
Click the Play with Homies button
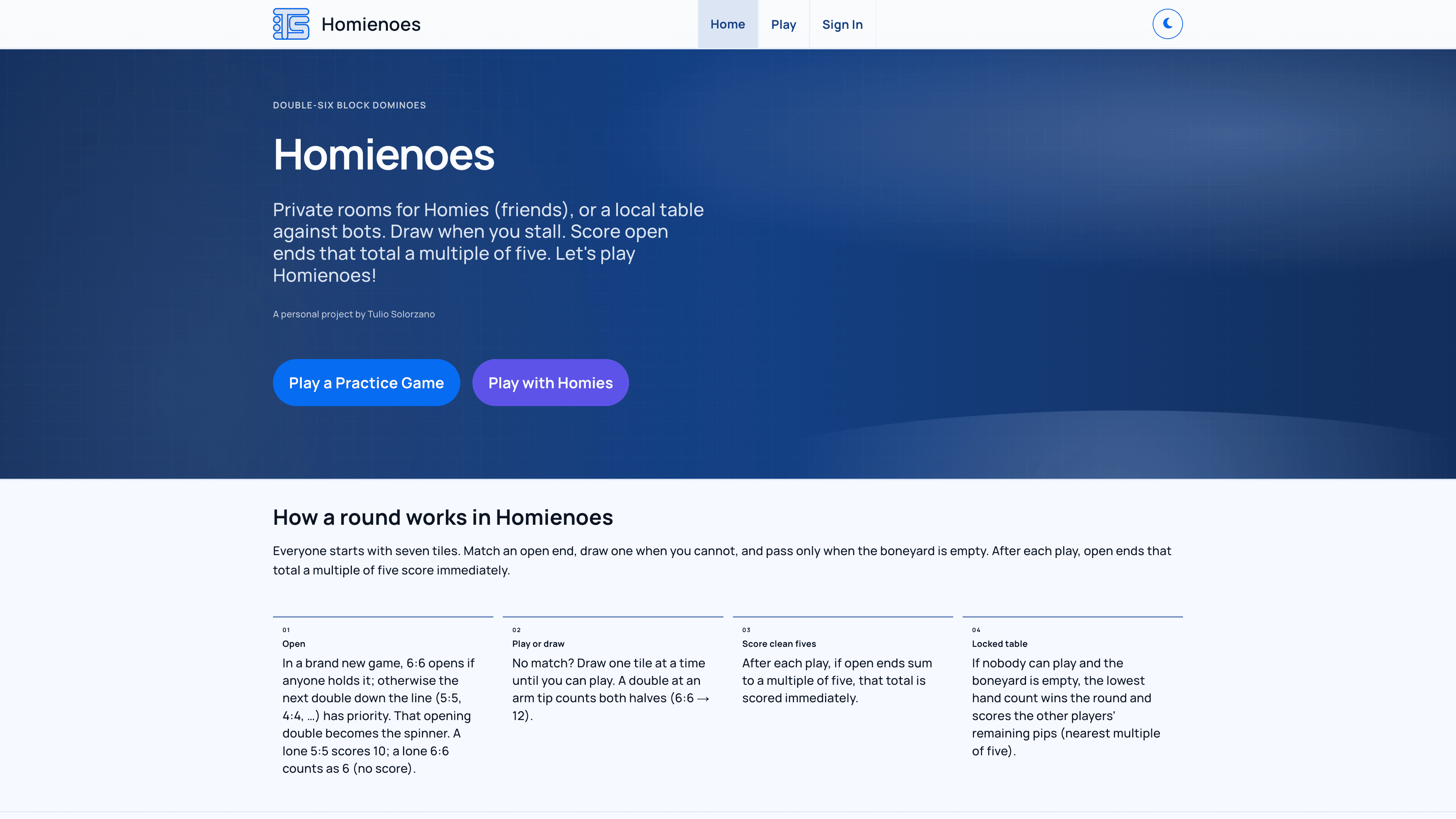pyautogui.click(x=551, y=383)
